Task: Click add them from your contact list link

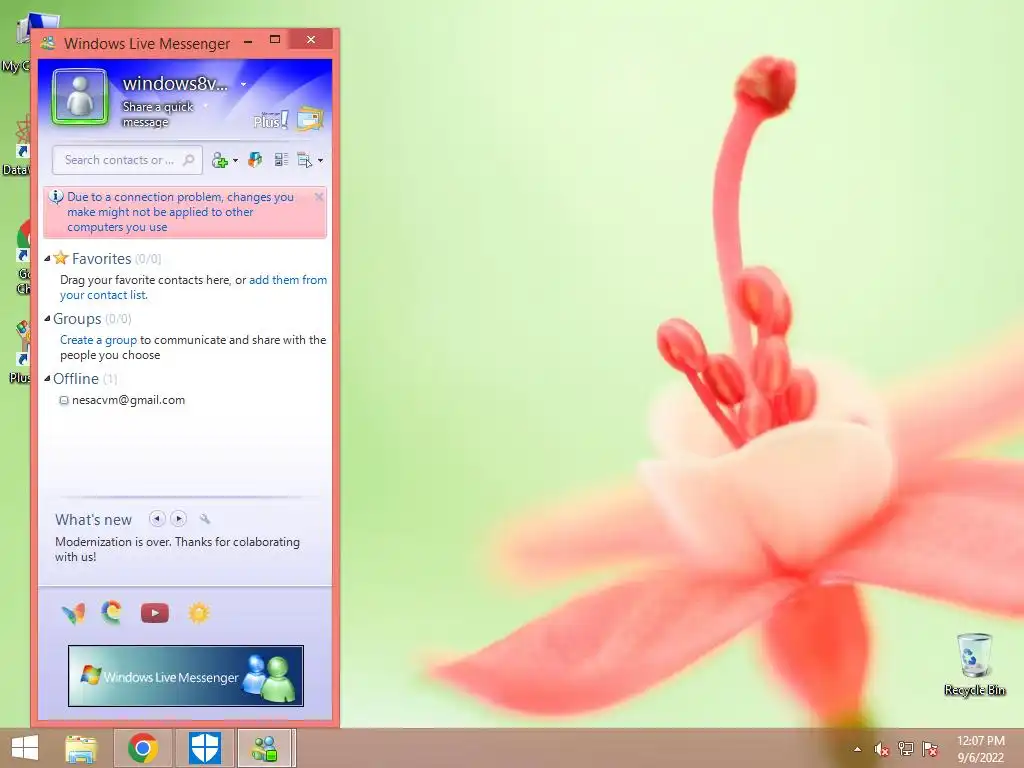Action: pos(193,287)
